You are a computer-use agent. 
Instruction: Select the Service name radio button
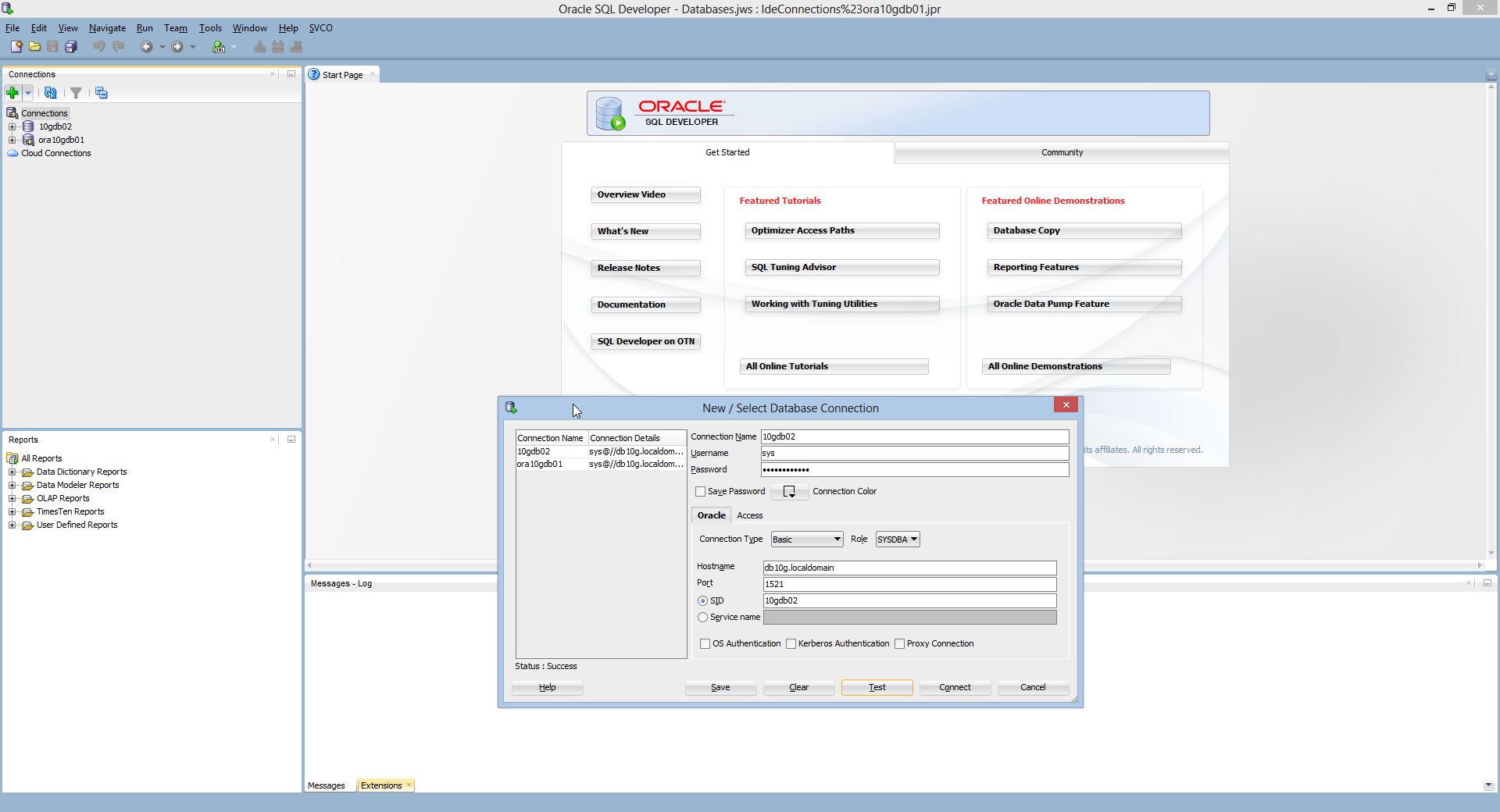pyautogui.click(x=703, y=618)
